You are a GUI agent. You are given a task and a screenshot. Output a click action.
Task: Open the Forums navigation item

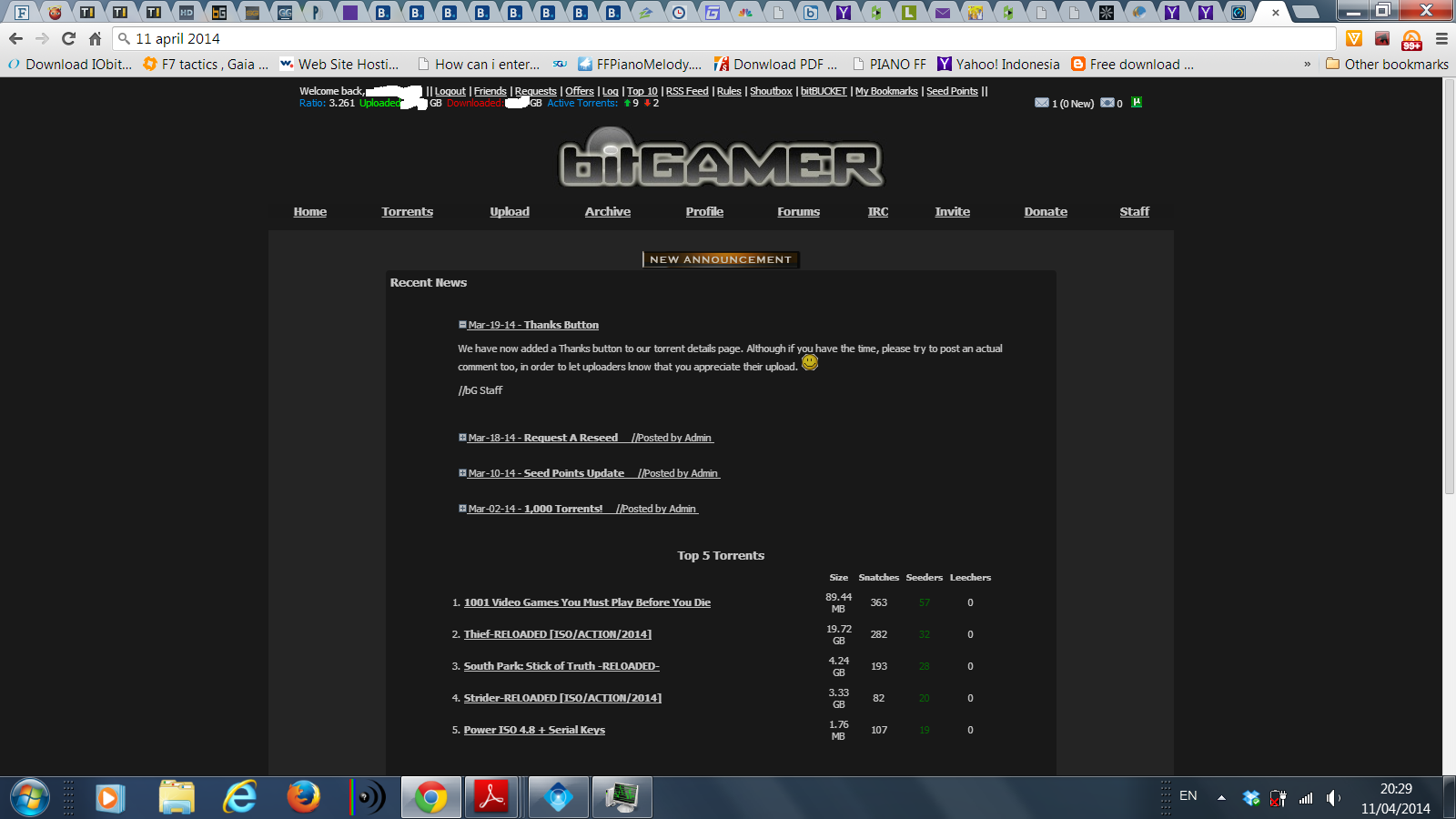click(799, 211)
